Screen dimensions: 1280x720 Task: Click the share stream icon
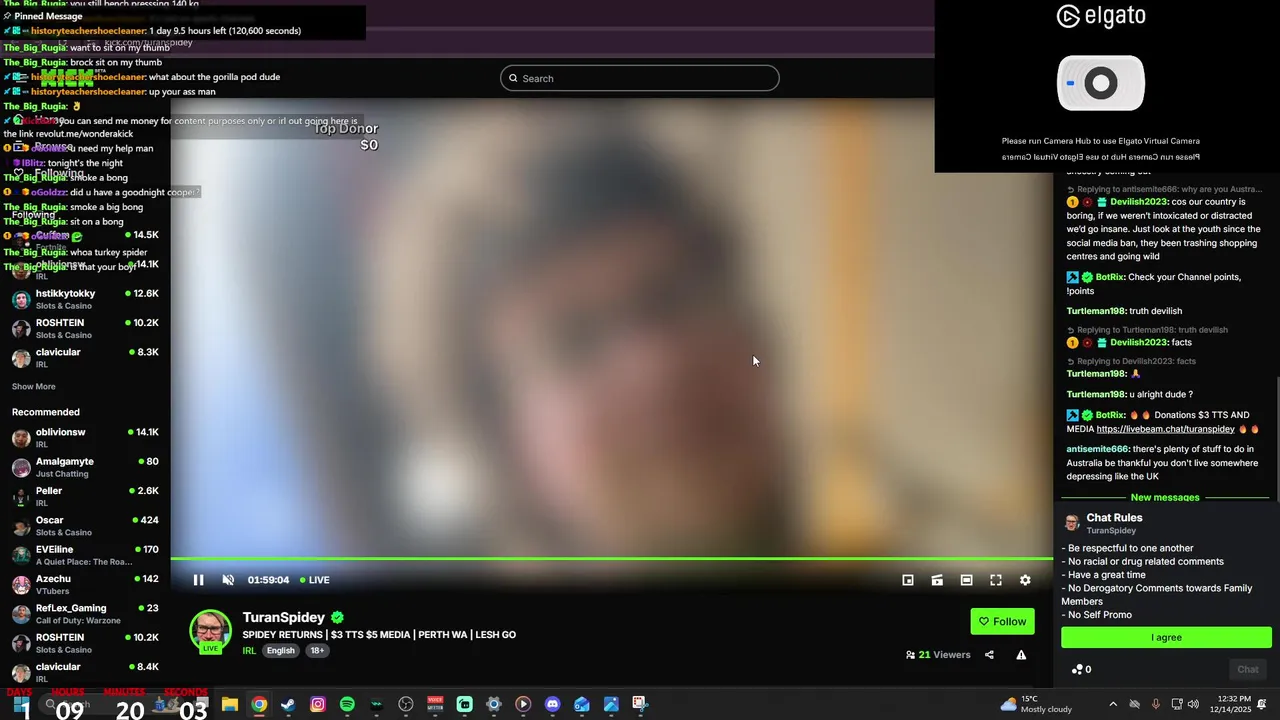[x=989, y=655]
